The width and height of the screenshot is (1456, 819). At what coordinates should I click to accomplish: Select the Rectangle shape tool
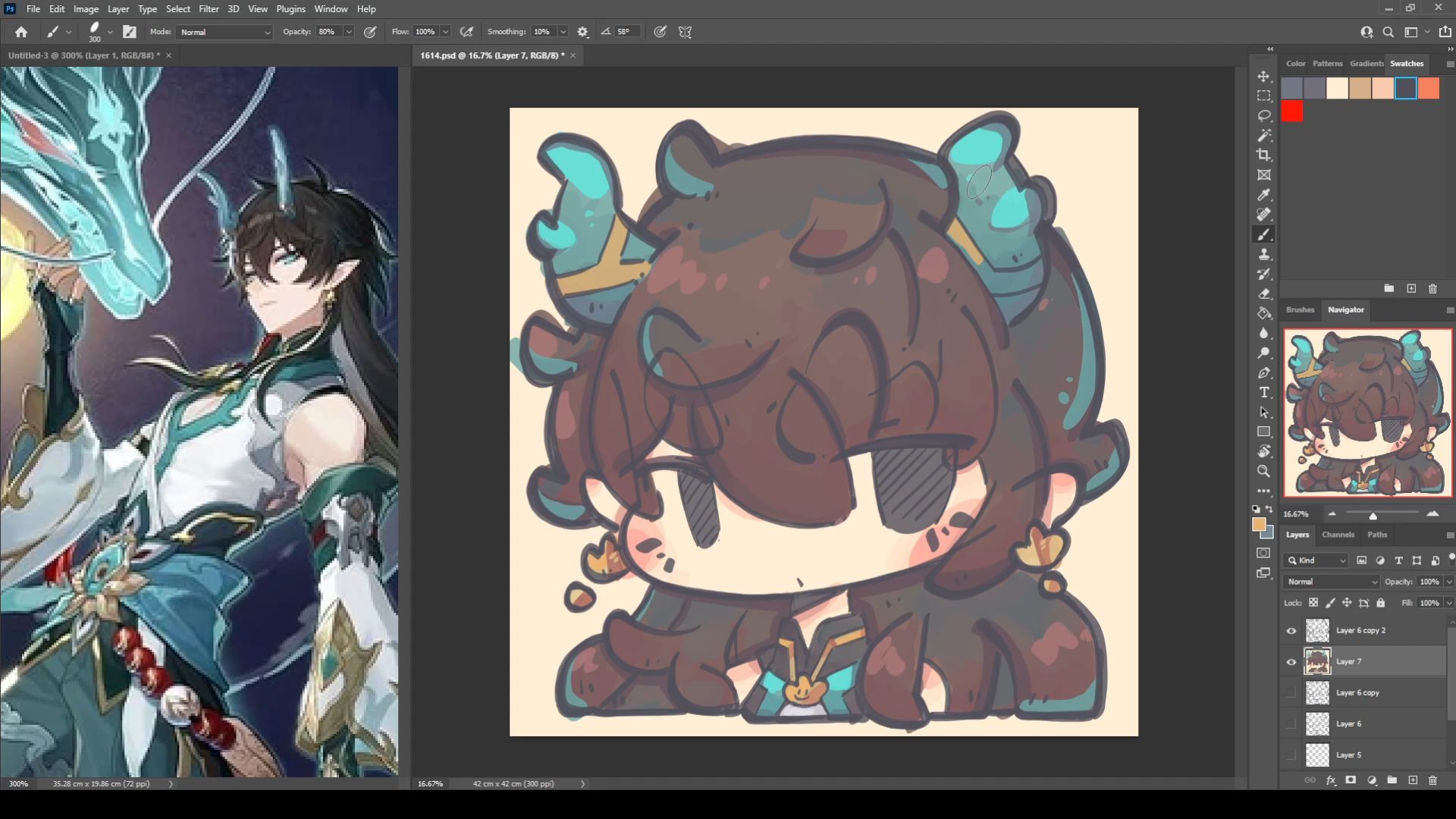pyautogui.click(x=1263, y=431)
